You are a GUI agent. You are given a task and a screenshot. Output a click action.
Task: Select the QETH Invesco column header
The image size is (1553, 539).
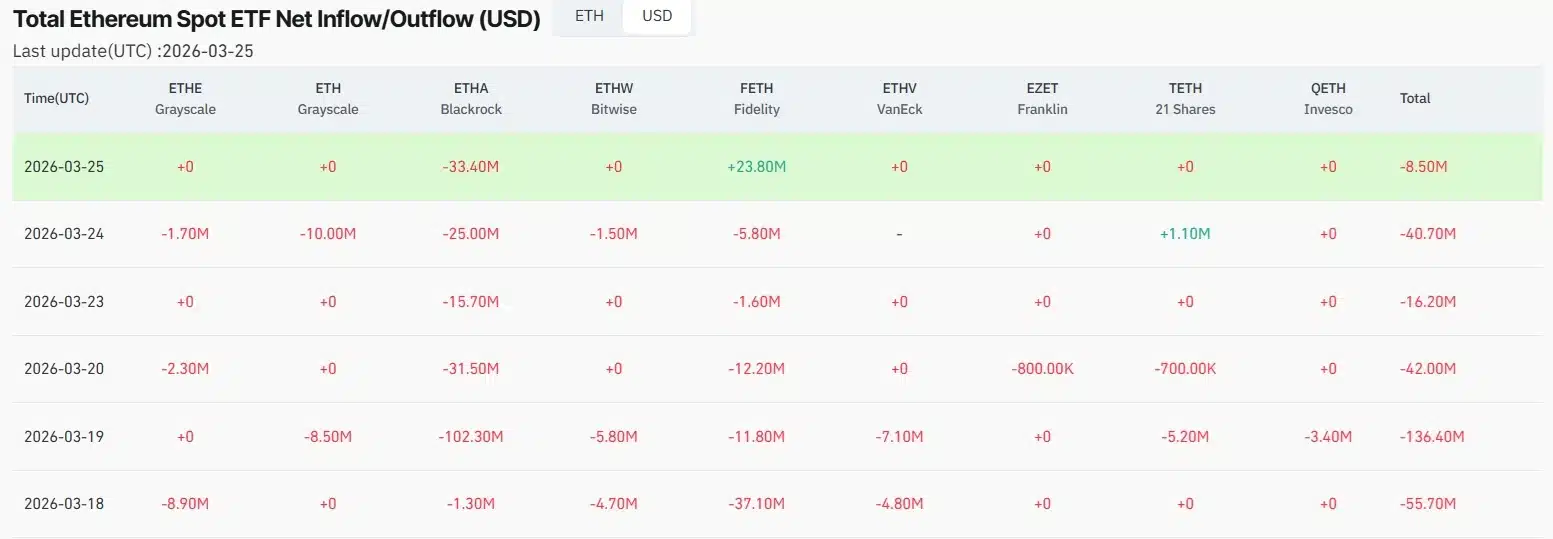(1327, 98)
